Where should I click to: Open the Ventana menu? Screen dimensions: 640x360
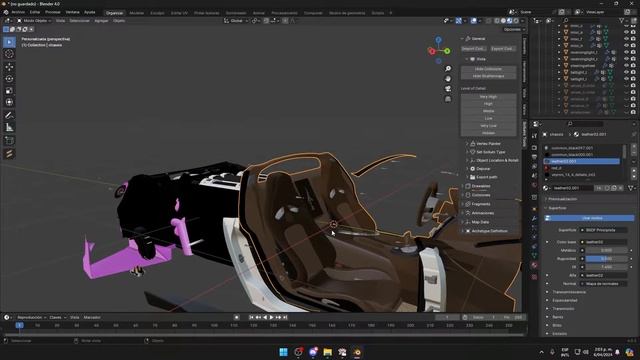[72, 12]
